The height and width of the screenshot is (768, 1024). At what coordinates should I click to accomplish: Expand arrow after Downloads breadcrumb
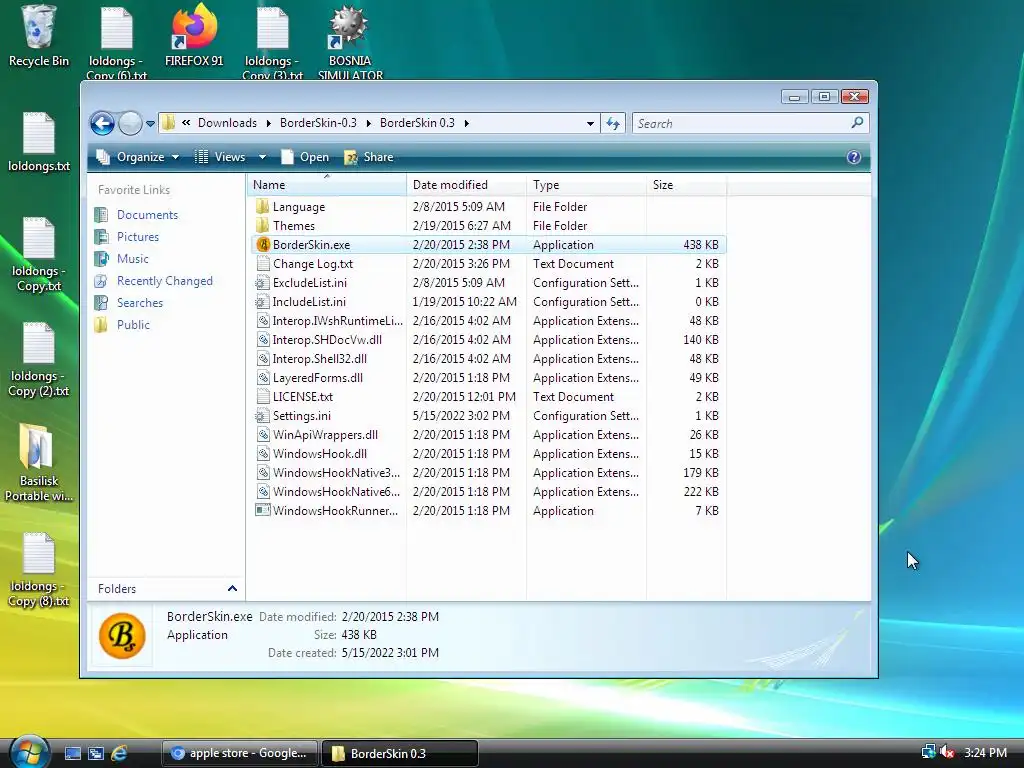[x=268, y=123]
